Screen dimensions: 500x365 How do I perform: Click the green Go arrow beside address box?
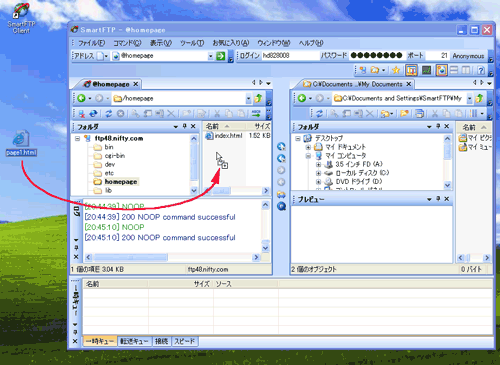pyautogui.click(x=221, y=56)
